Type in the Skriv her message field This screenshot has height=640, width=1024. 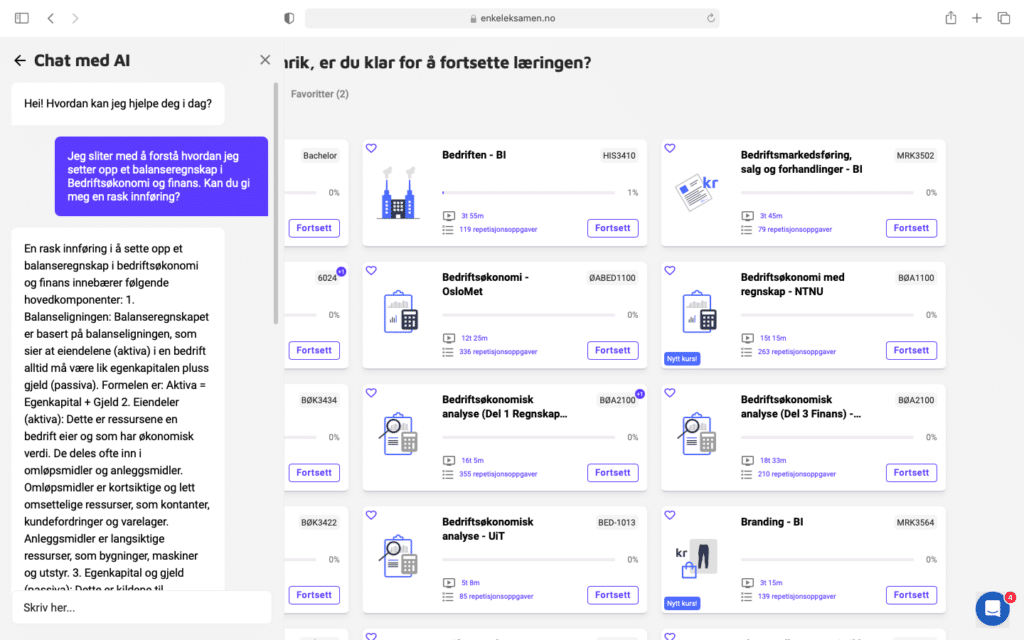point(140,607)
